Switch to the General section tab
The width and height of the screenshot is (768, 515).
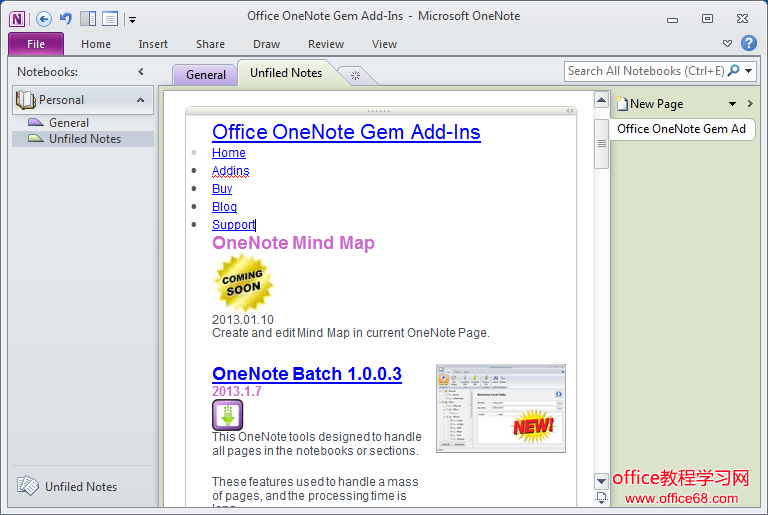[x=206, y=75]
